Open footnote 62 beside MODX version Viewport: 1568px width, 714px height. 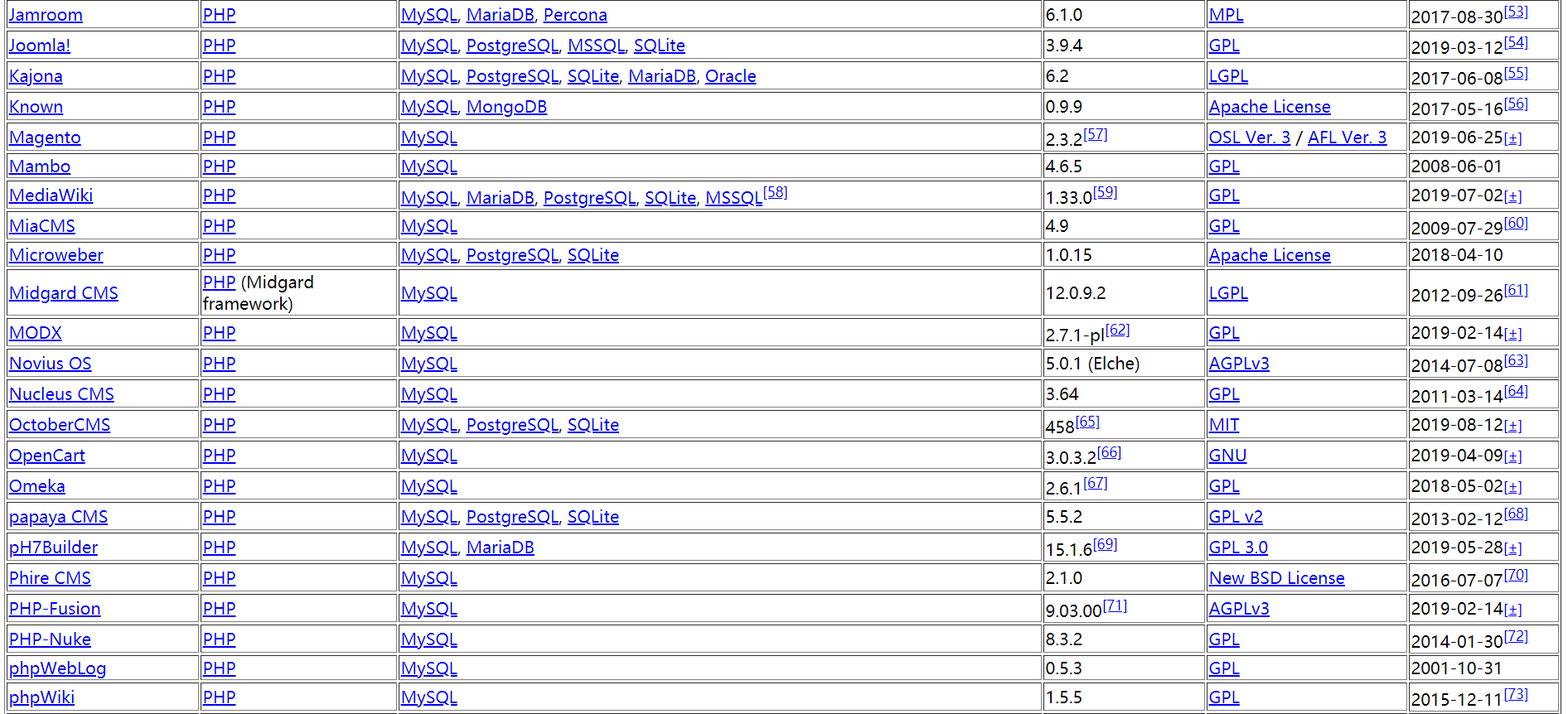tap(1117, 330)
